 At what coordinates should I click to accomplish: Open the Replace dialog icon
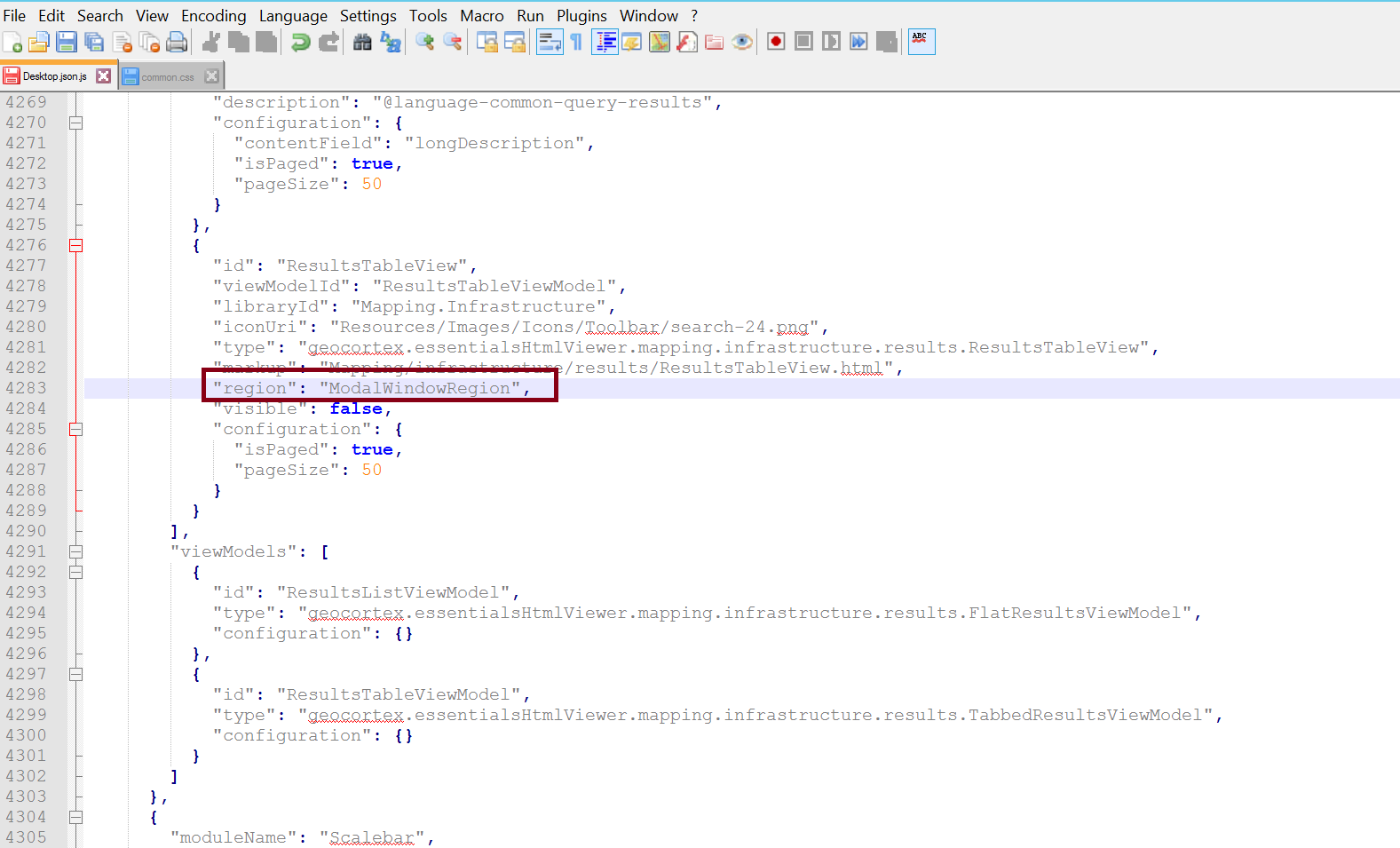391,42
